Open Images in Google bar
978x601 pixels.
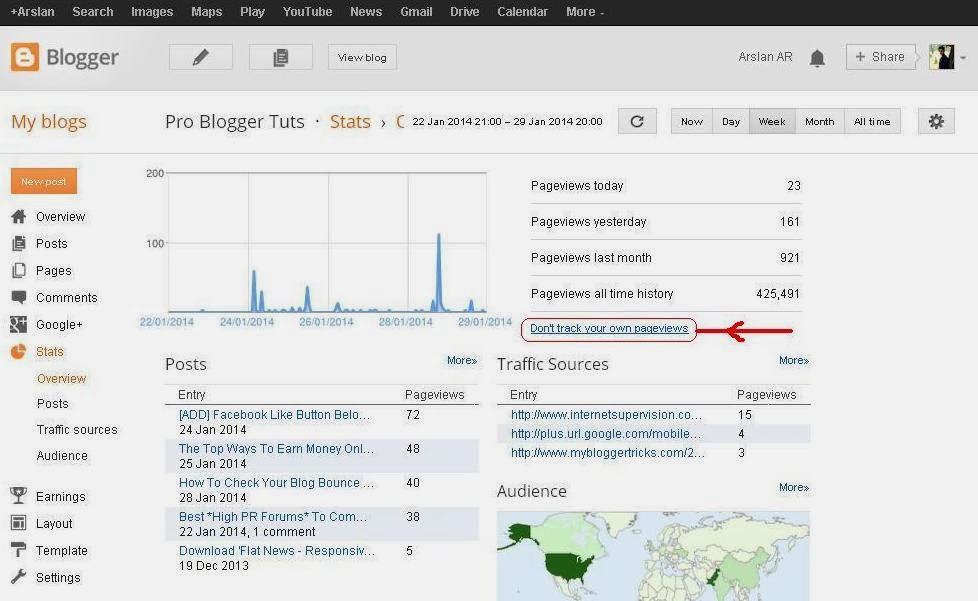[152, 12]
